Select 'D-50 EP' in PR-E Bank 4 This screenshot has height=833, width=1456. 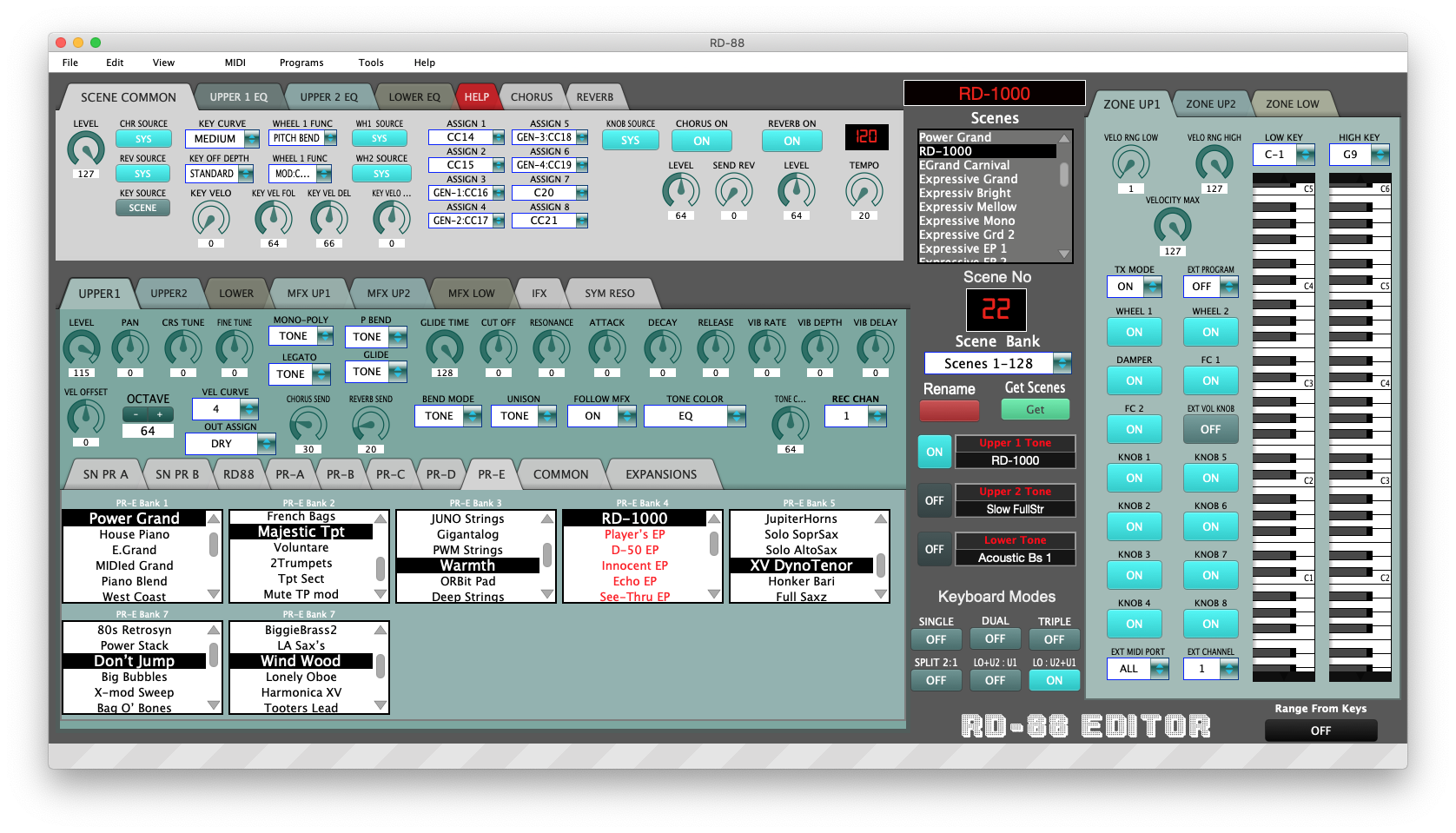click(x=635, y=551)
